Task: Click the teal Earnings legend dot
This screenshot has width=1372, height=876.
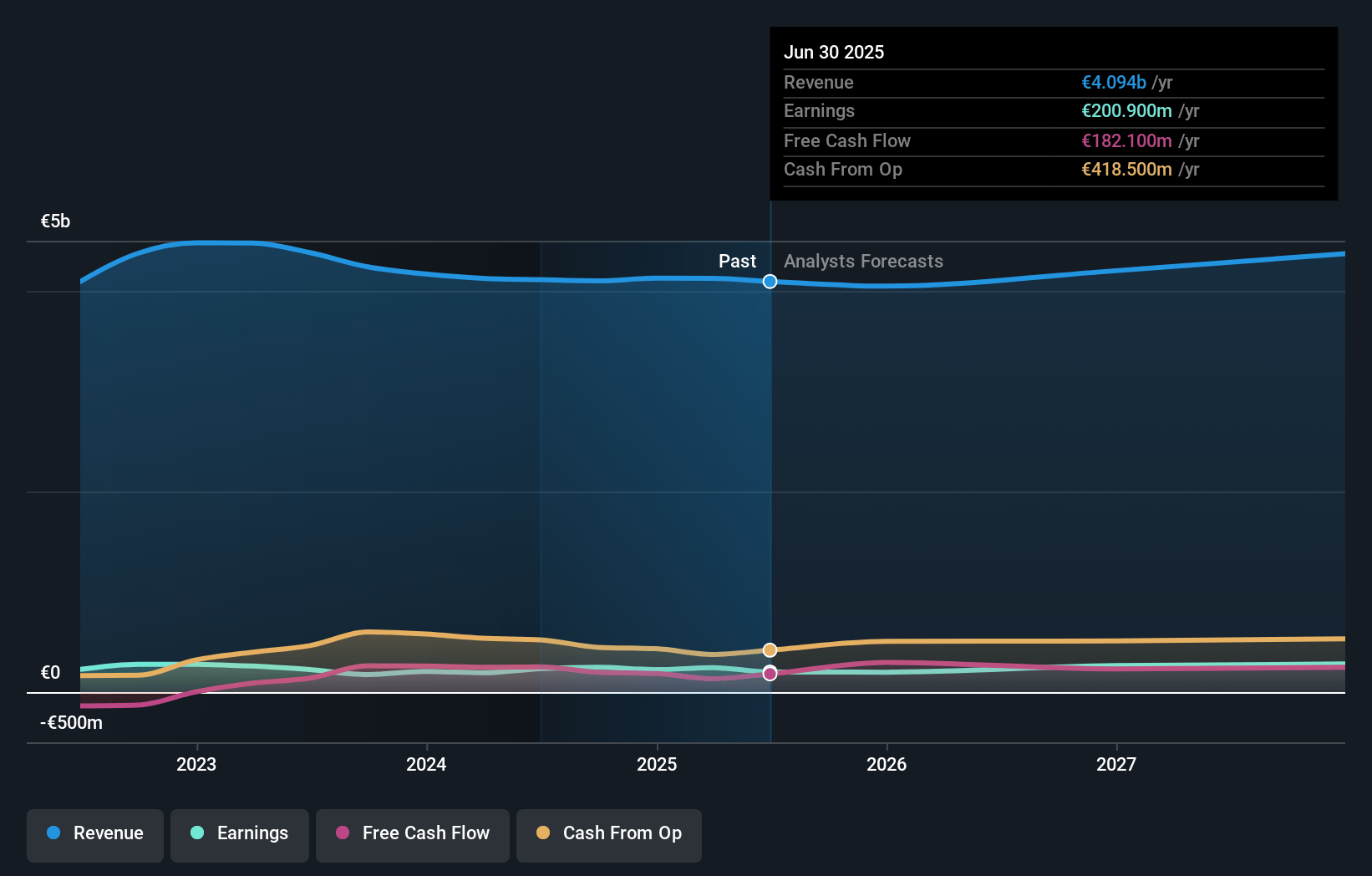Action: pyautogui.click(x=197, y=833)
